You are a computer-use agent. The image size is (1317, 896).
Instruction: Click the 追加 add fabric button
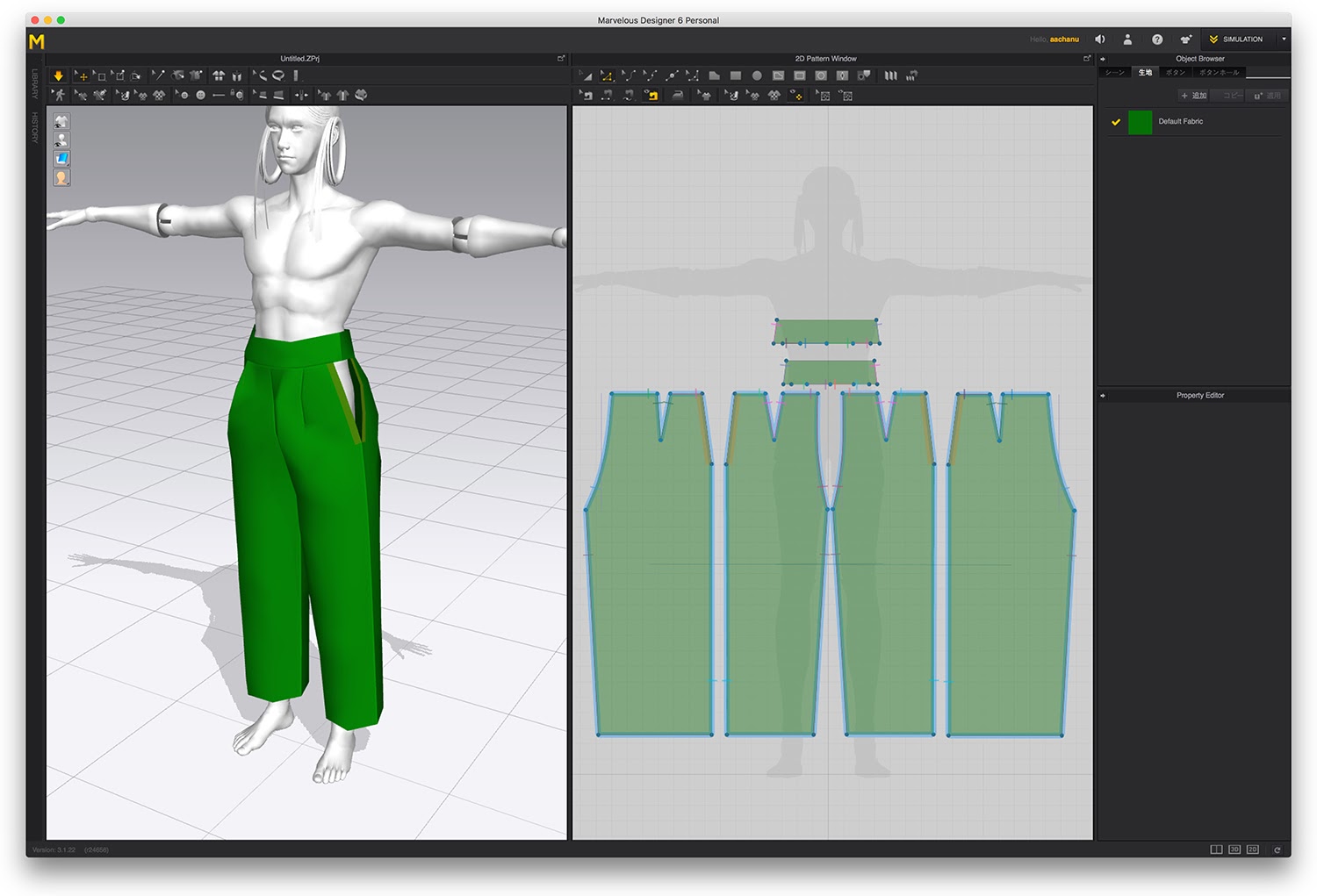tap(1194, 96)
